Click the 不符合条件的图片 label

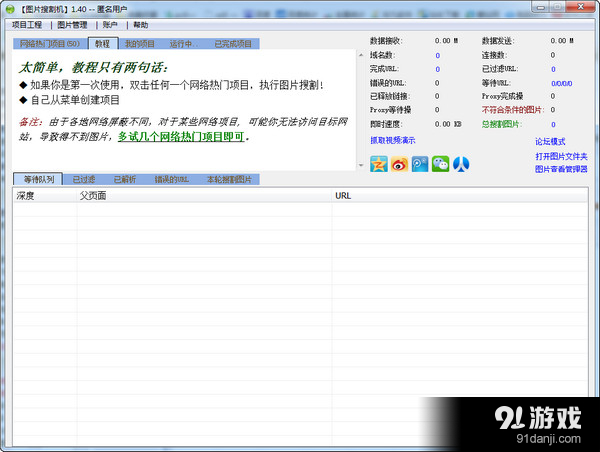[513, 110]
